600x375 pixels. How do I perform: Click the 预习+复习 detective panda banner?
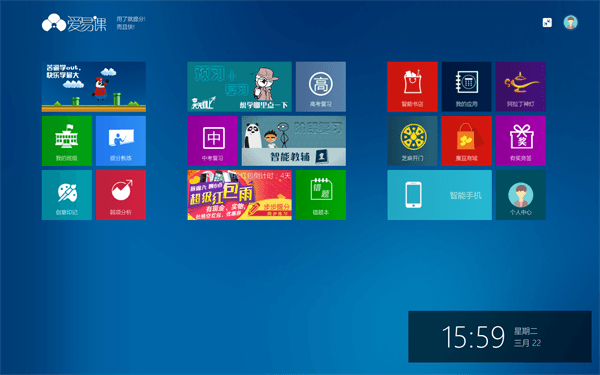(x=240, y=87)
